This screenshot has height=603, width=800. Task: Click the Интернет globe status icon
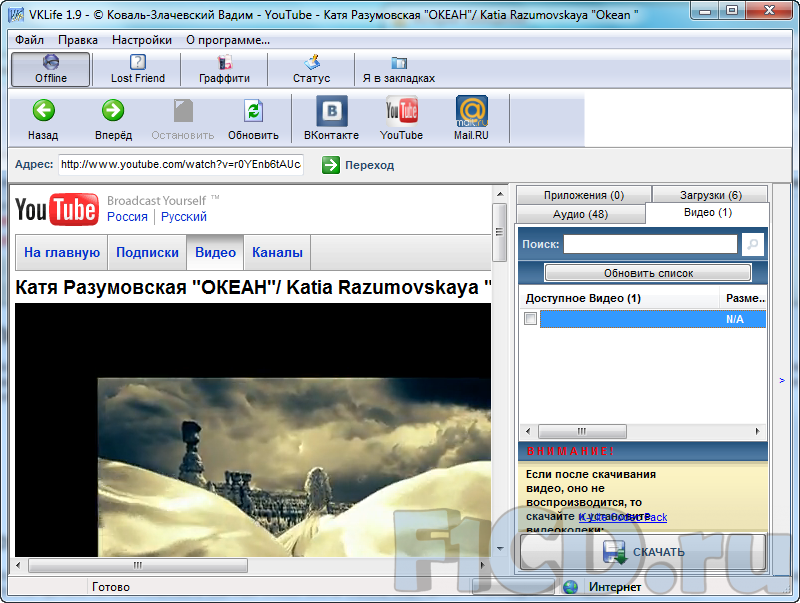(570, 587)
